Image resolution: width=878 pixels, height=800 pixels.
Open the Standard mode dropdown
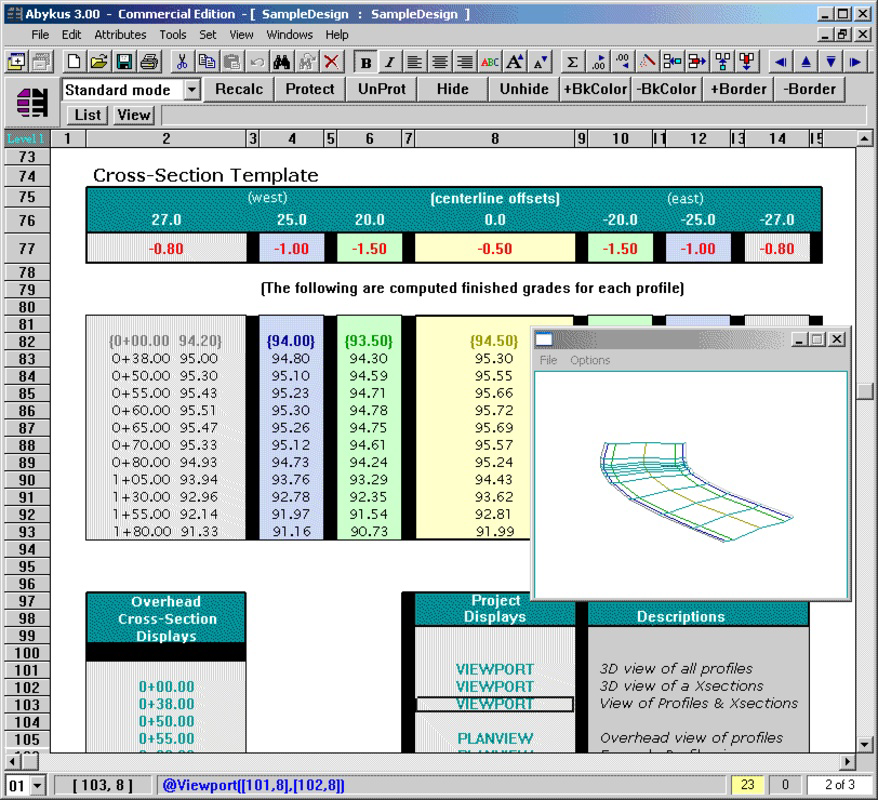pos(192,90)
